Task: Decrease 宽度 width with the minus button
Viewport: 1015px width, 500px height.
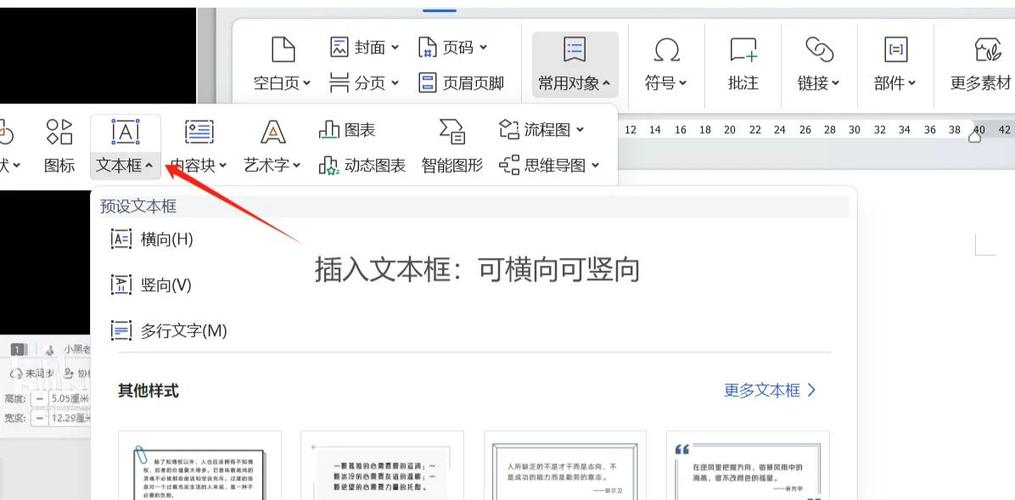Action: click(39, 418)
